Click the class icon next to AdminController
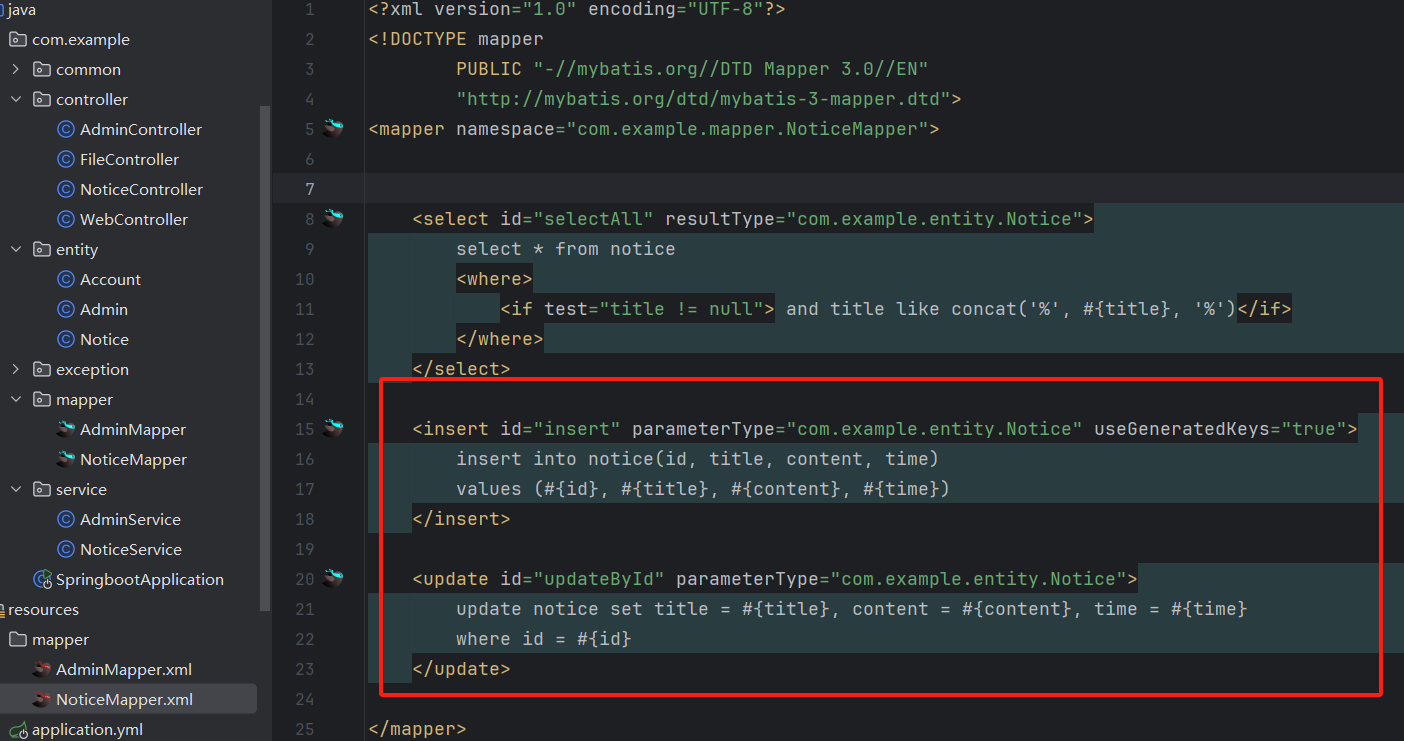 [66, 129]
